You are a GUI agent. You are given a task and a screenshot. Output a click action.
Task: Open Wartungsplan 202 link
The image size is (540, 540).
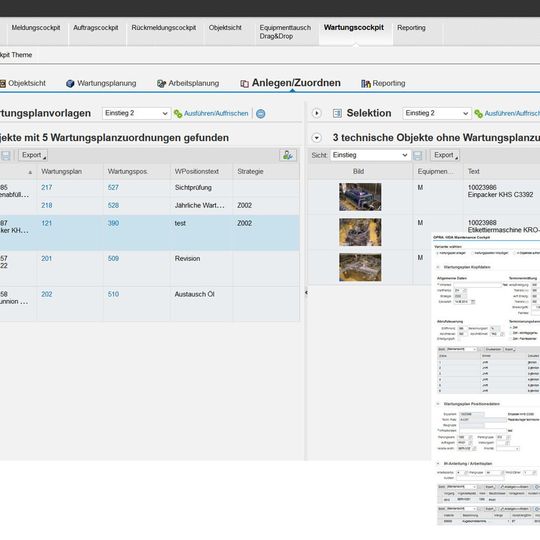tap(46, 295)
